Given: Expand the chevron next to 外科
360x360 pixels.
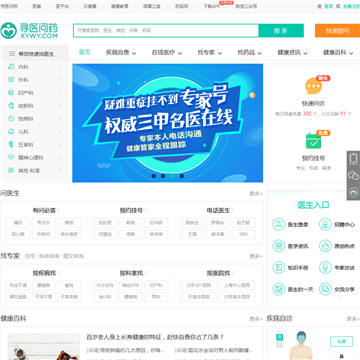Looking at the screenshot, I should [60, 80].
